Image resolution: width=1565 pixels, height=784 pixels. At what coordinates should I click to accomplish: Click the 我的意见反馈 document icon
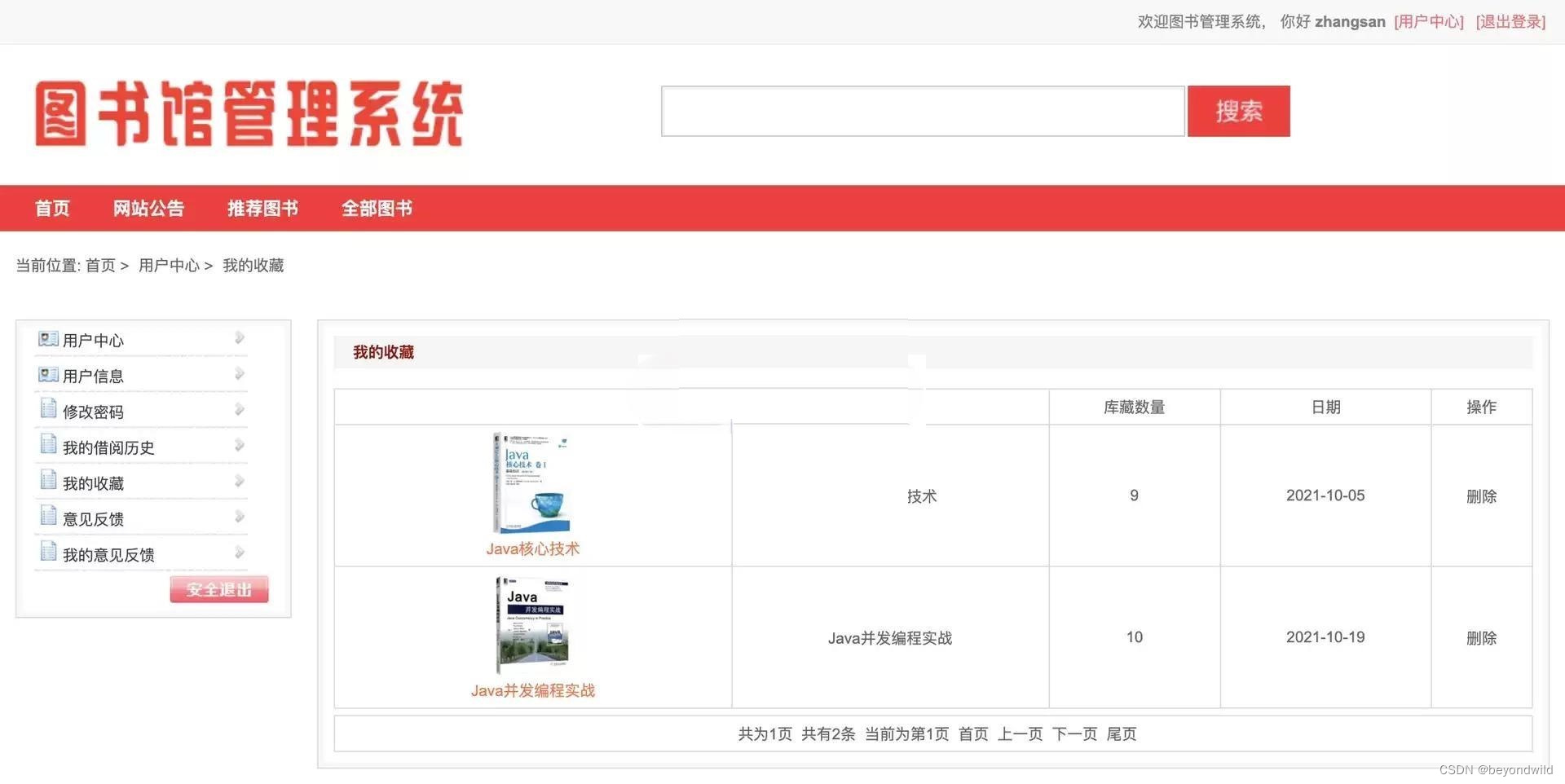(x=48, y=551)
